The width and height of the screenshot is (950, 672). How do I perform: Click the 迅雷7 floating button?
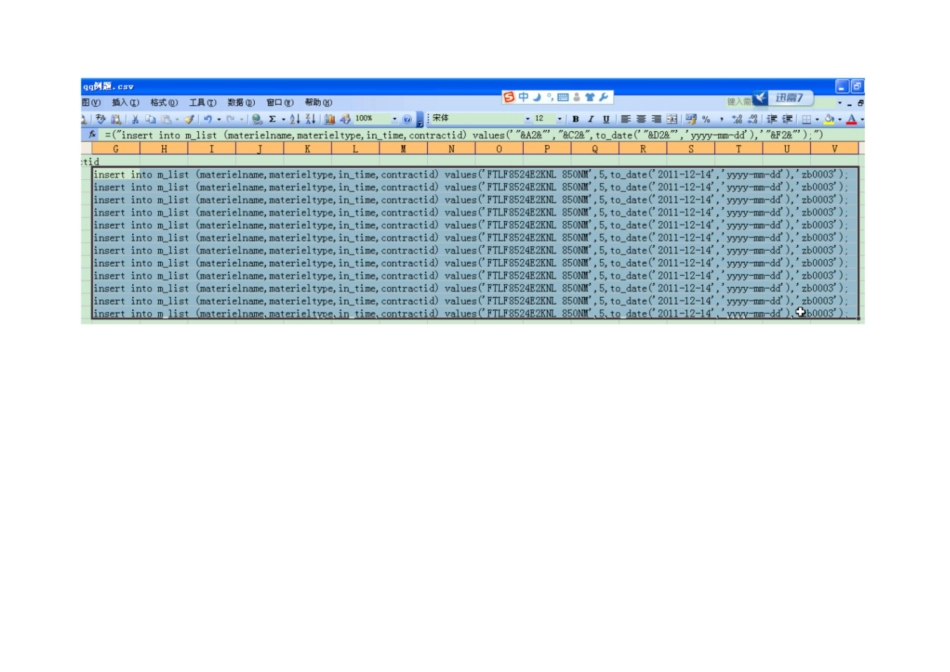[783, 98]
